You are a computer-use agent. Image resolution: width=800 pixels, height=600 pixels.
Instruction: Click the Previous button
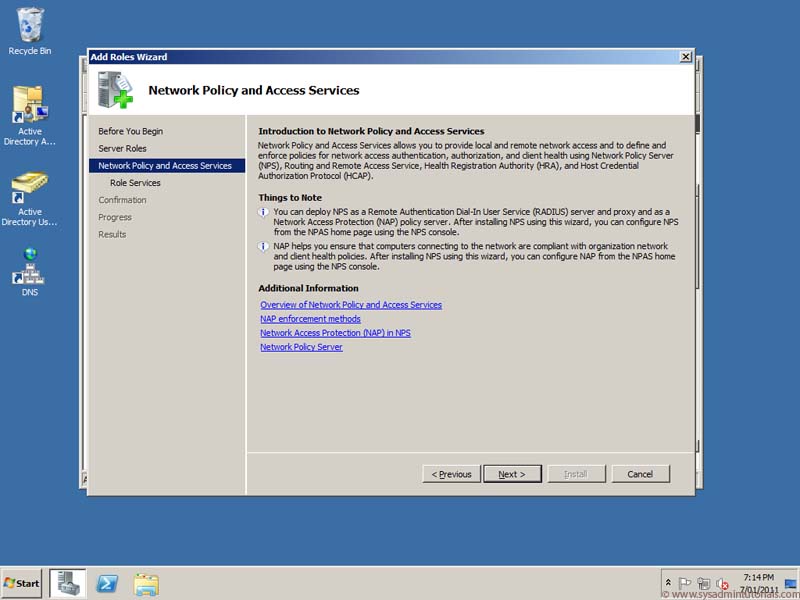[452, 474]
